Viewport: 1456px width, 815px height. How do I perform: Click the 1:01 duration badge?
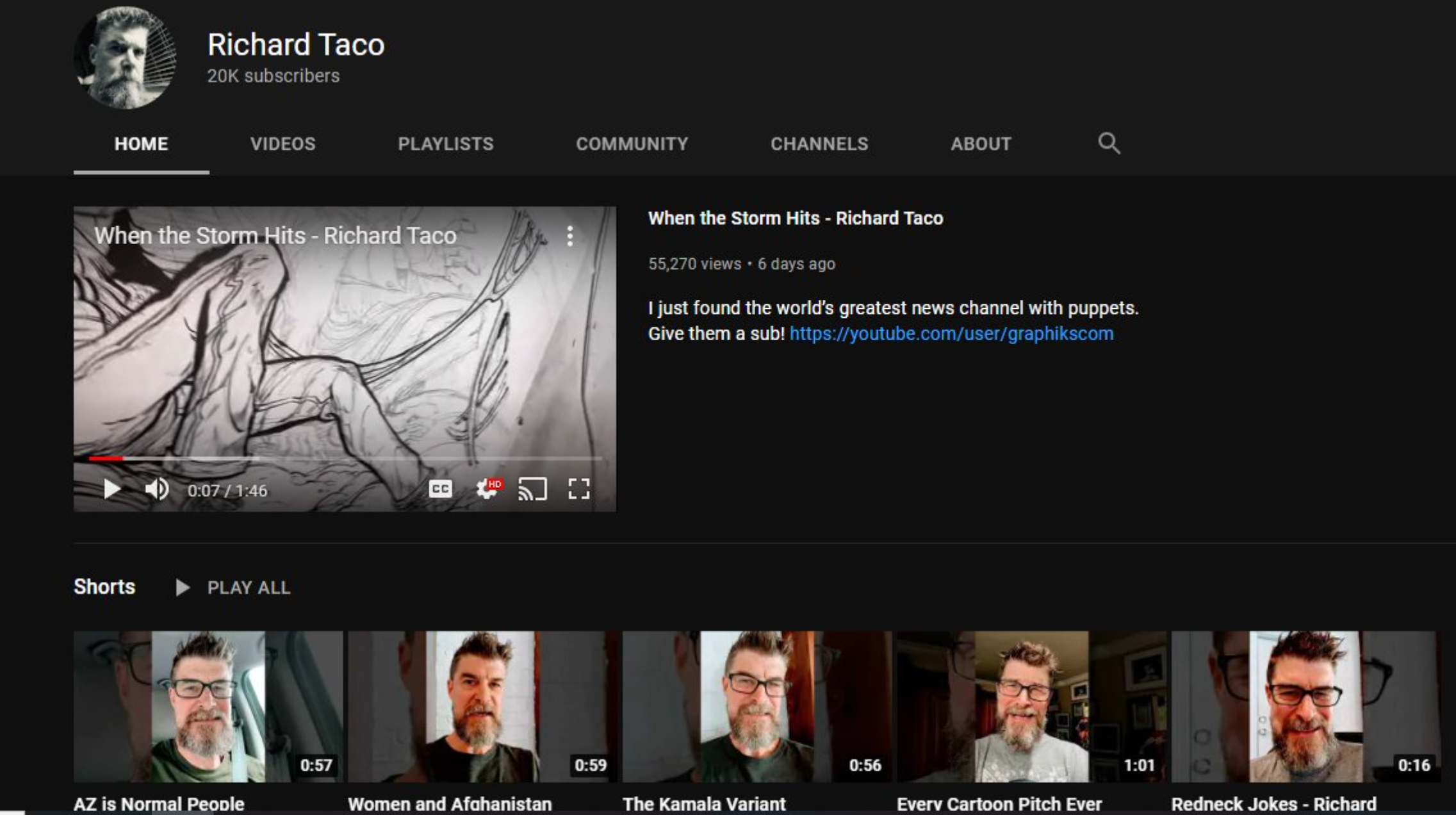tap(1140, 765)
